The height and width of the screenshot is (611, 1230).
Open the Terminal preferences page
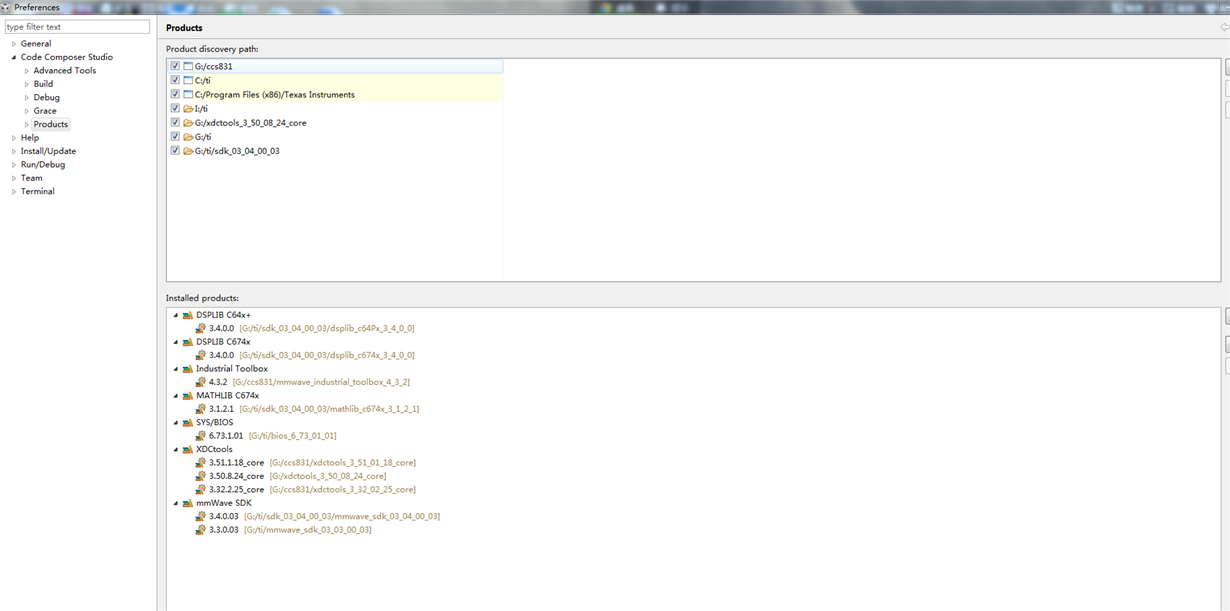(38, 192)
